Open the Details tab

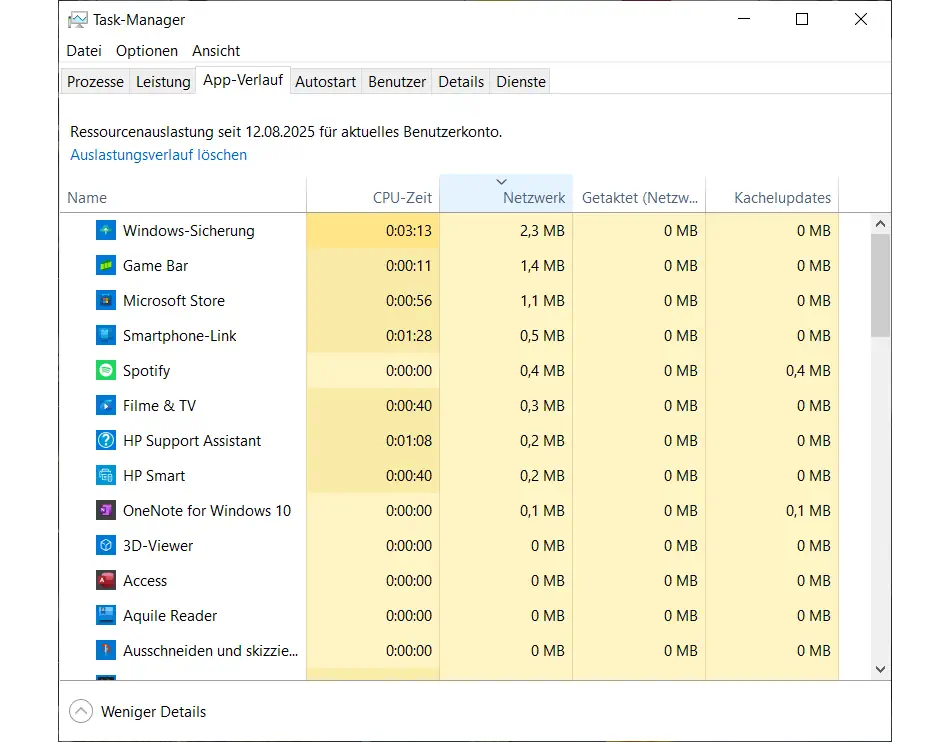click(x=461, y=82)
